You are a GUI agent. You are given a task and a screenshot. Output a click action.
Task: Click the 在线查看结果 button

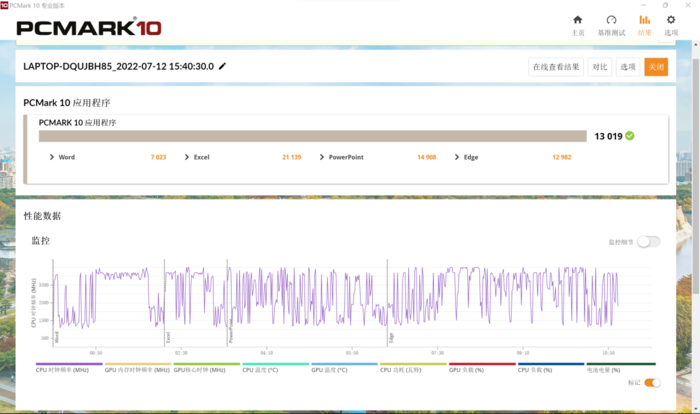pyautogui.click(x=556, y=67)
